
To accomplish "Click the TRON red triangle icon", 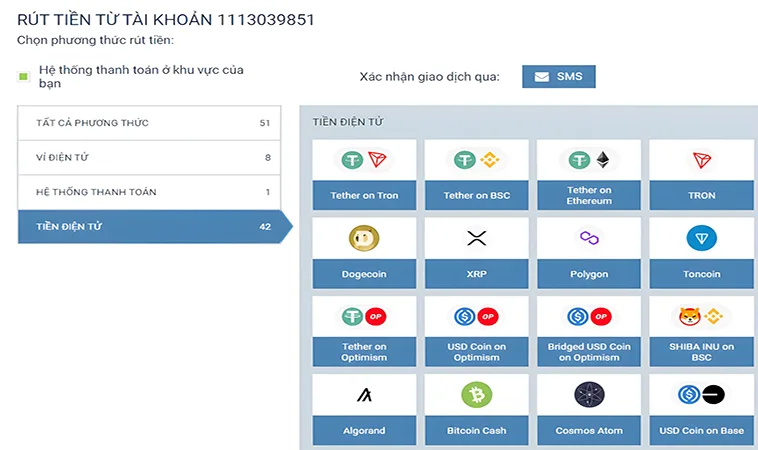I will [x=701, y=160].
